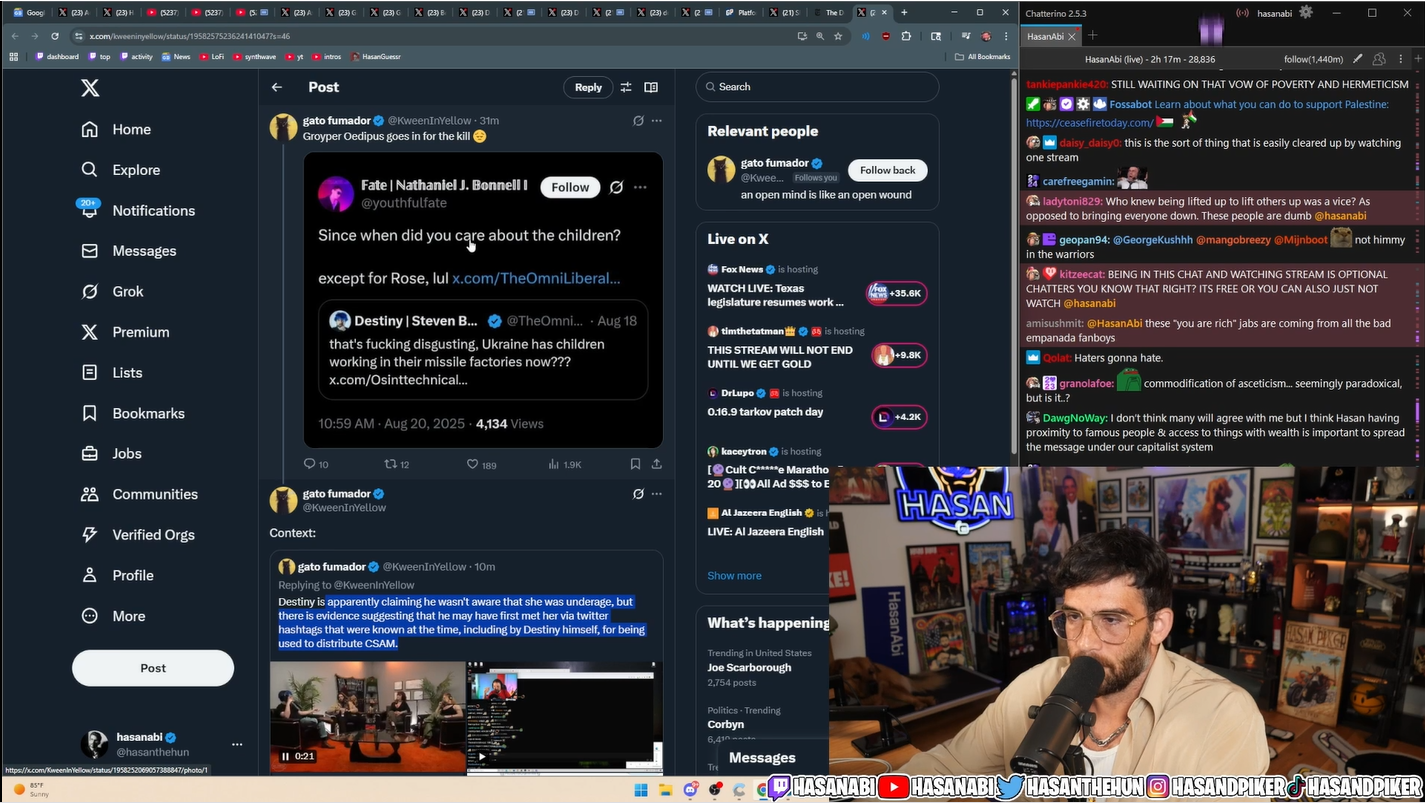Like the post showing 189 likes
The width and height of the screenshot is (1425, 803).
[x=482, y=464]
